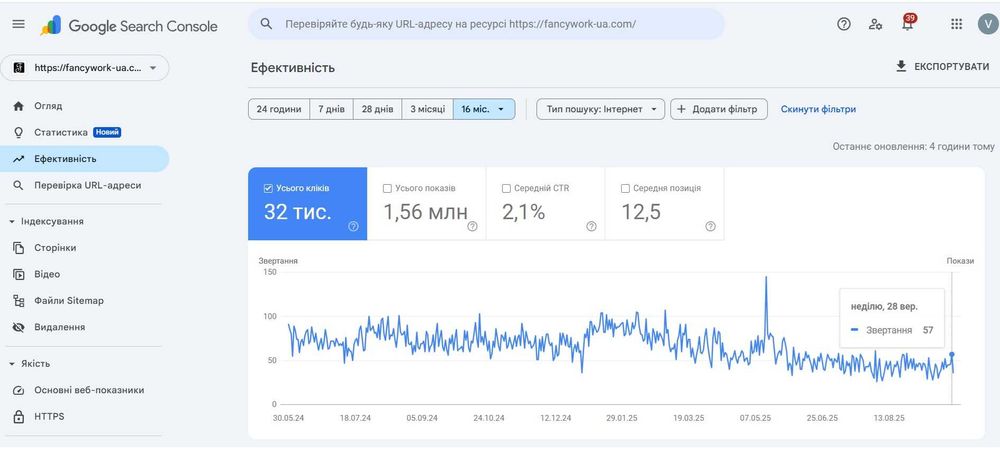Image resolution: width=1000 pixels, height=460 pixels.
Task: Click the ЕКСПОРТУВАТИ button
Action: [x=943, y=66]
